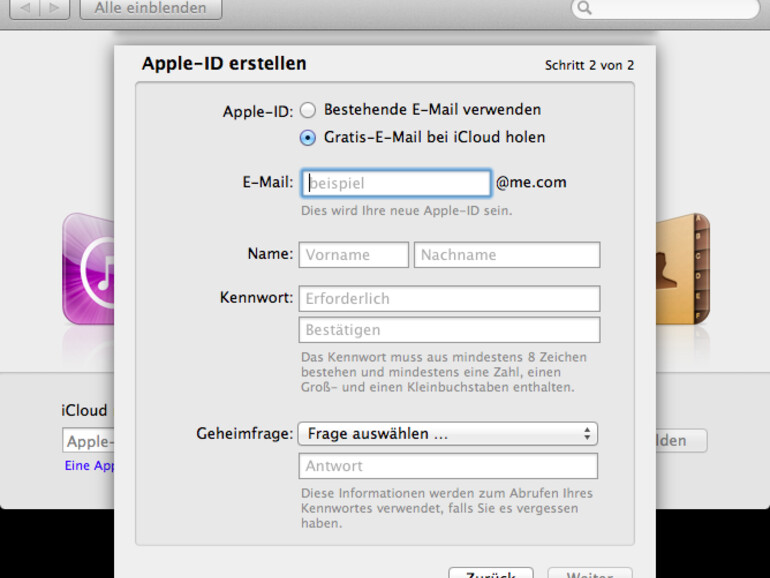The height and width of the screenshot is (578, 770).
Task: Click the Contacts address book icon
Action: (683, 269)
